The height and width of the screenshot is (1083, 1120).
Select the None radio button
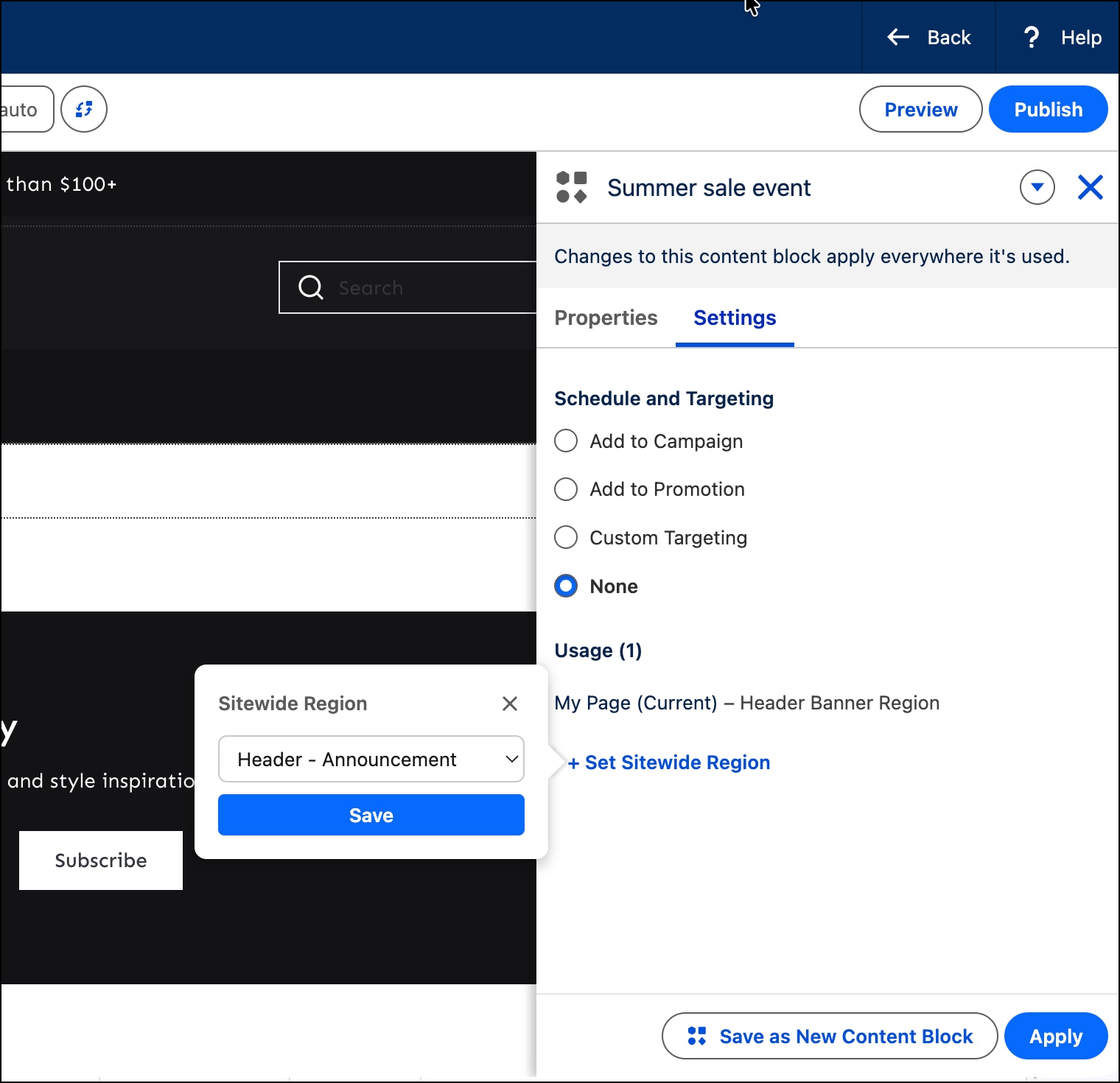click(x=566, y=586)
